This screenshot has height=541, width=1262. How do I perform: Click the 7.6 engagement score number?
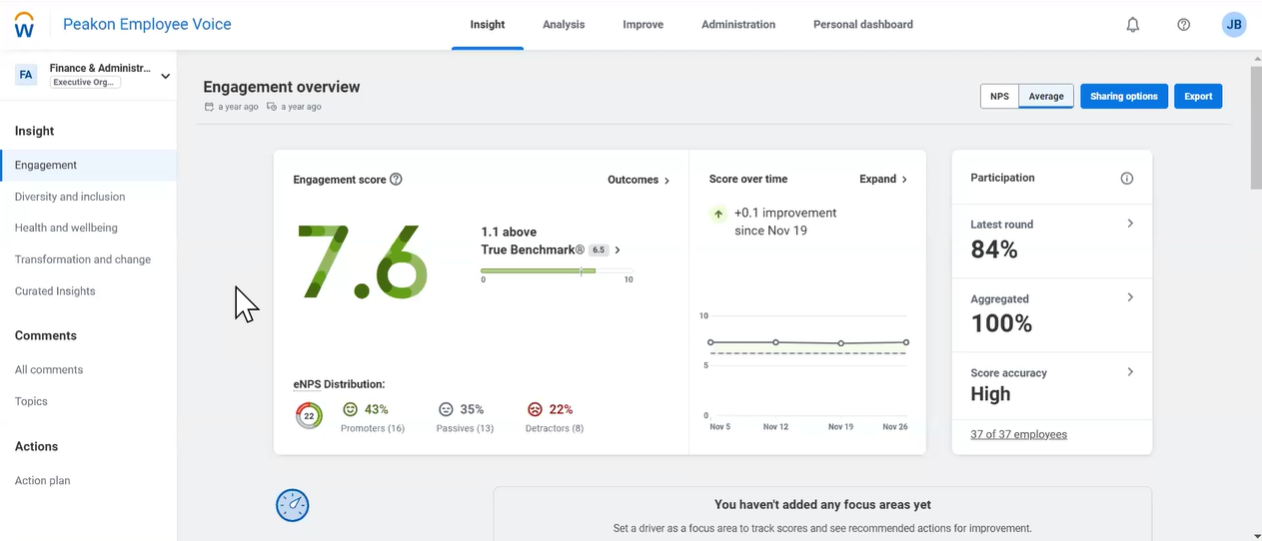(364, 263)
